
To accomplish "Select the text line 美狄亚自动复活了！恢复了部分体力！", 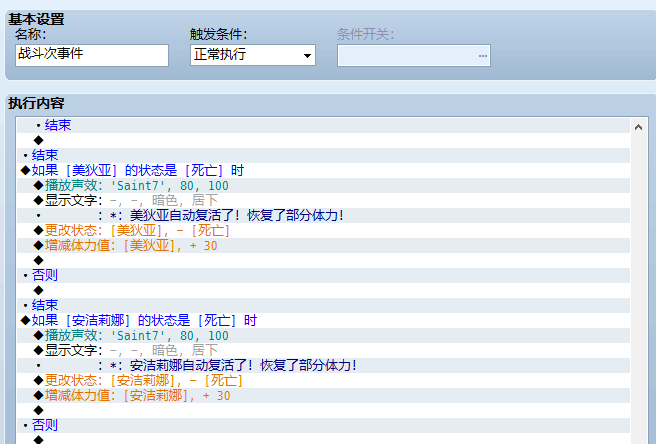I will click(323, 216).
